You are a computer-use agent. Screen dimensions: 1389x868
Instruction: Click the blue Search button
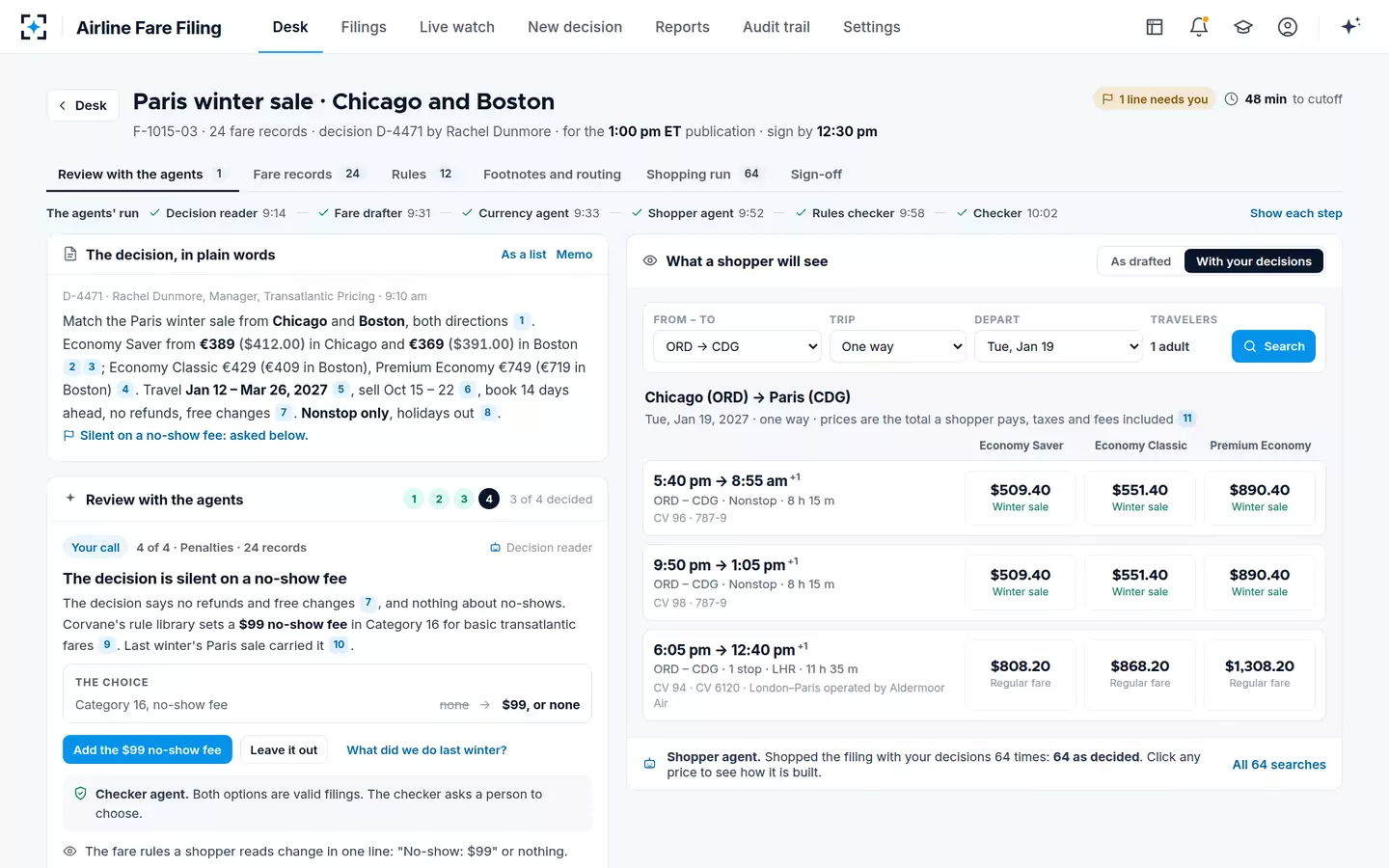point(1273,346)
